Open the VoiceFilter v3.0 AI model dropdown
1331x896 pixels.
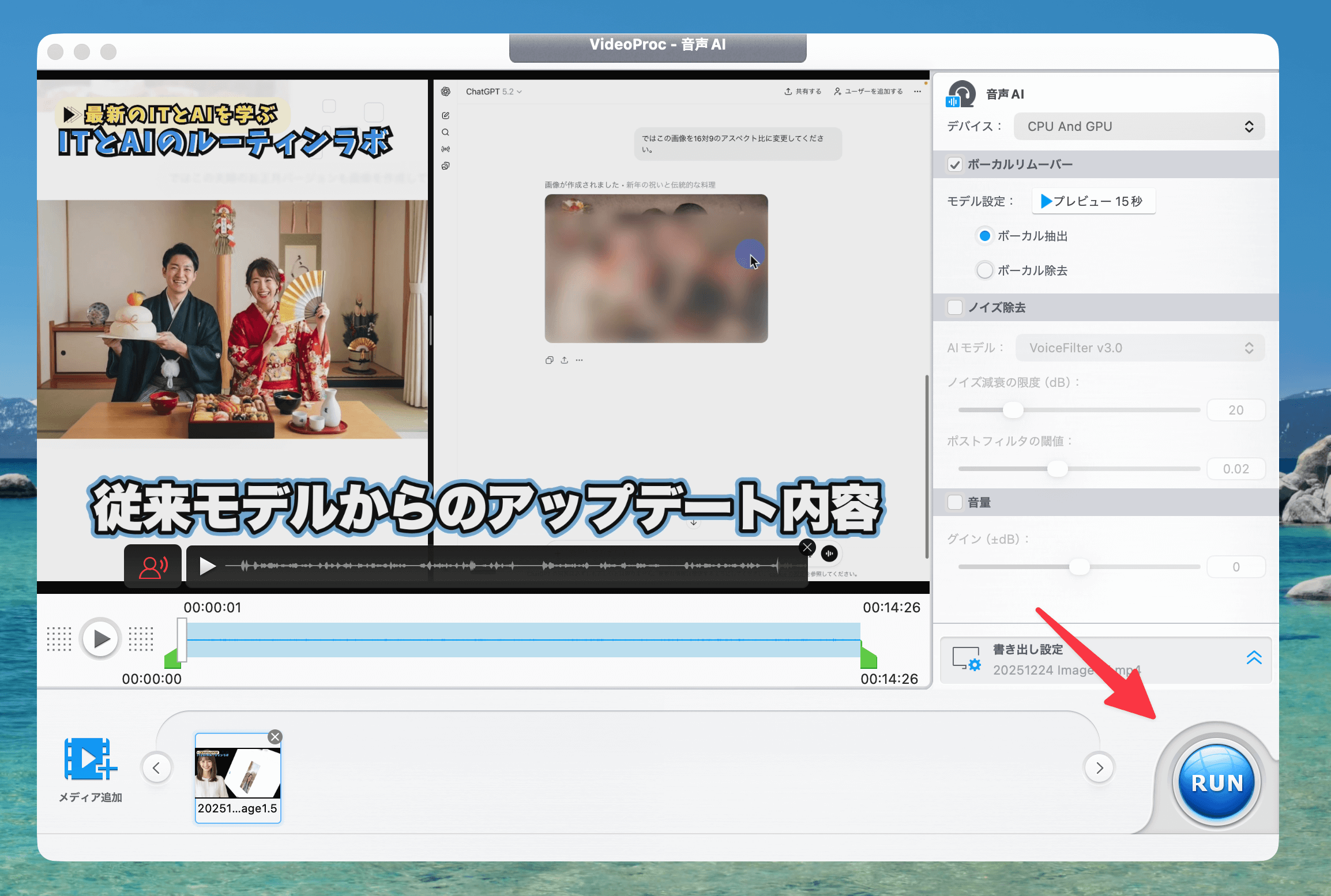click(1139, 348)
